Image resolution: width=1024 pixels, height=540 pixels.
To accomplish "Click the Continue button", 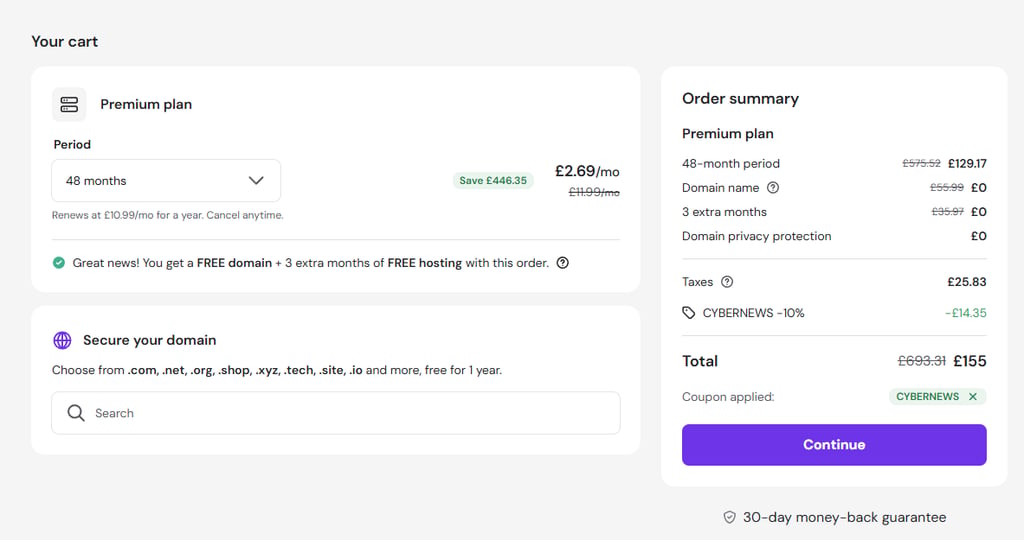I will pos(834,445).
